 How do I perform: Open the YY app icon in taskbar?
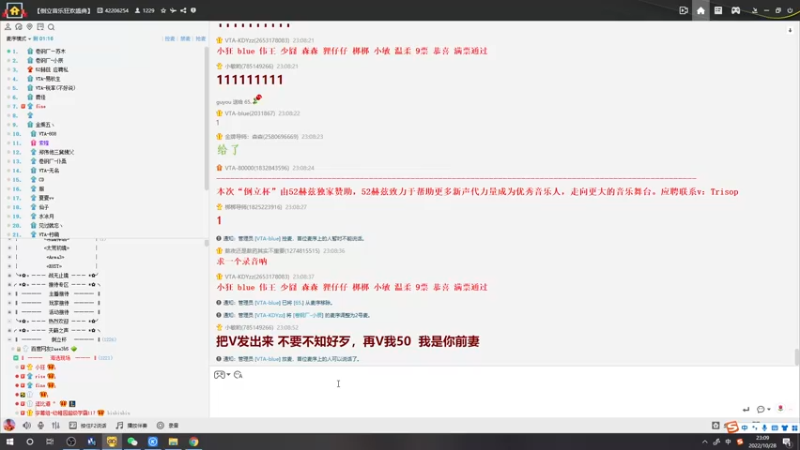click(112, 442)
